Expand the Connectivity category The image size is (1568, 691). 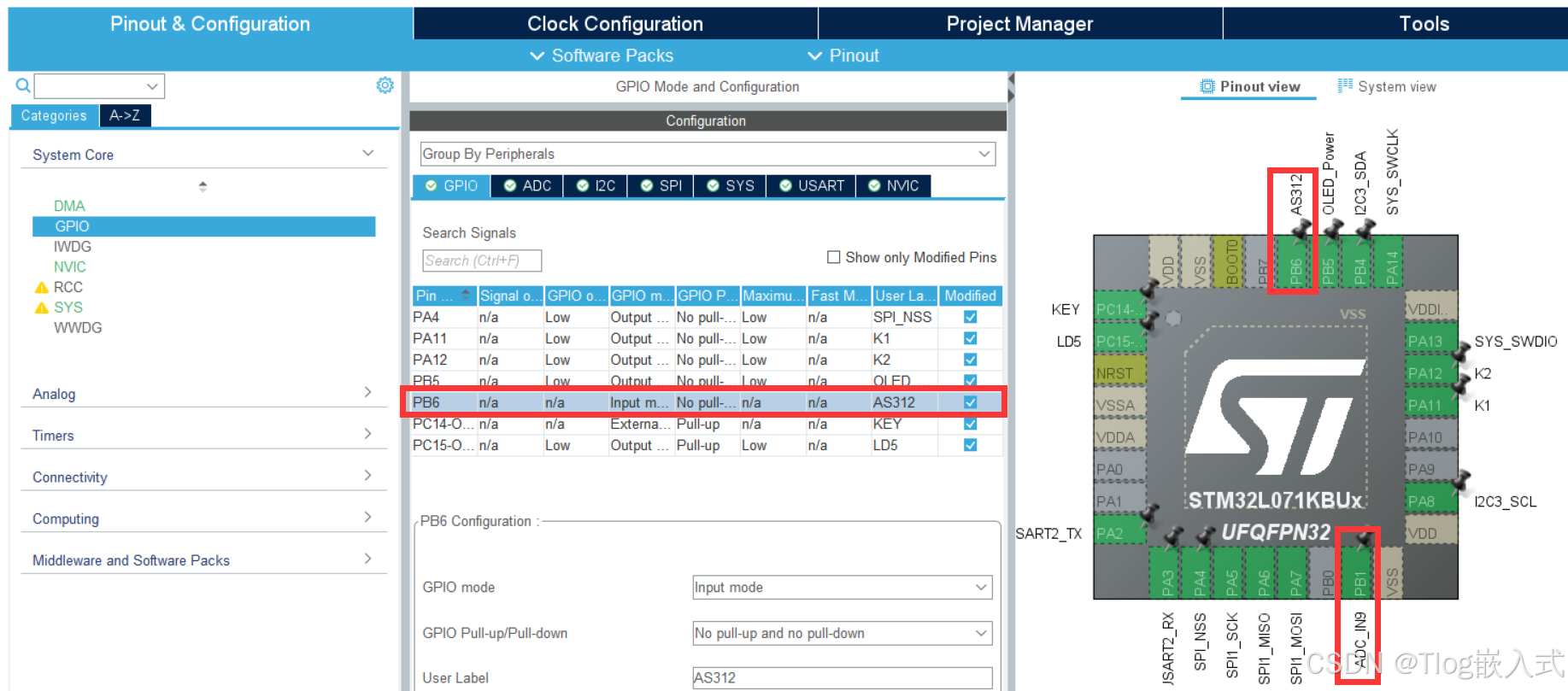[x=367, y=476]
